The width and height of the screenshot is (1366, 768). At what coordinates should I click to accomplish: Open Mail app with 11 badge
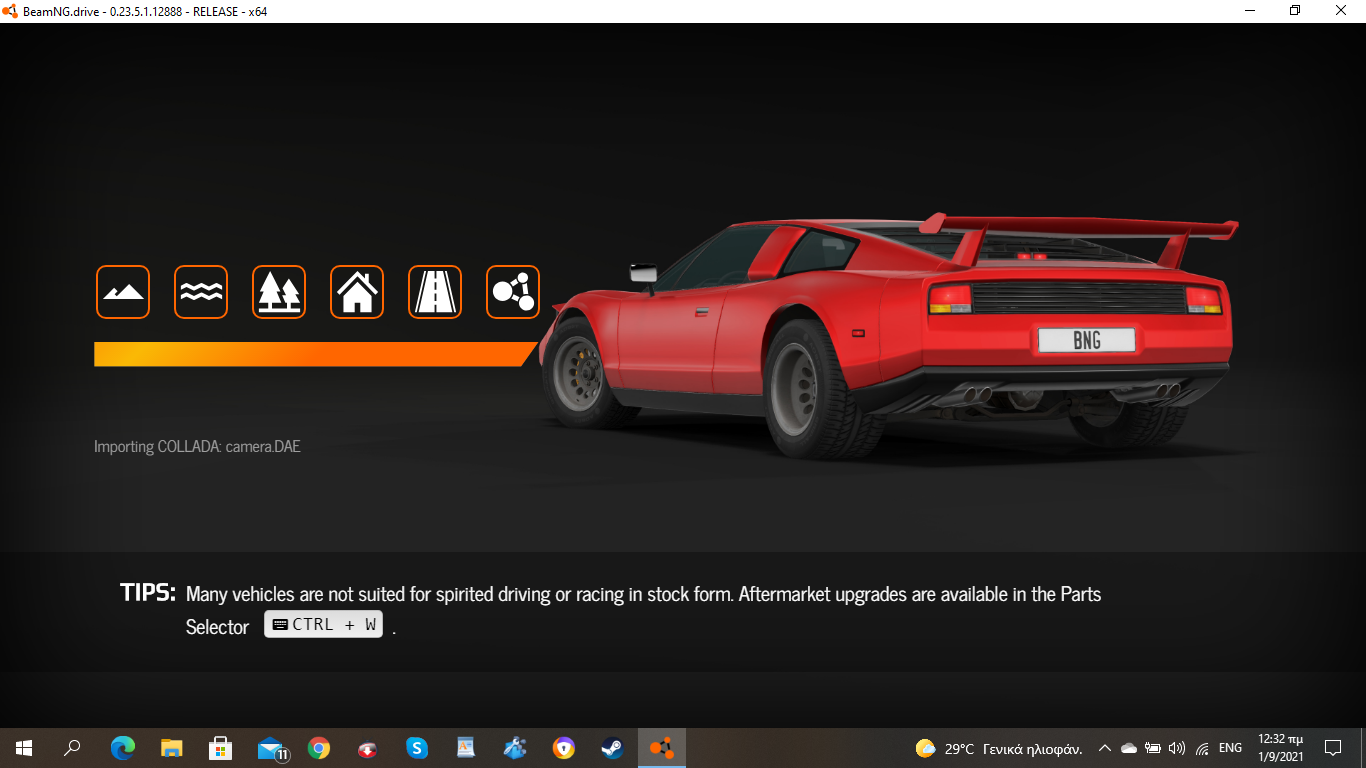point(271,748)
